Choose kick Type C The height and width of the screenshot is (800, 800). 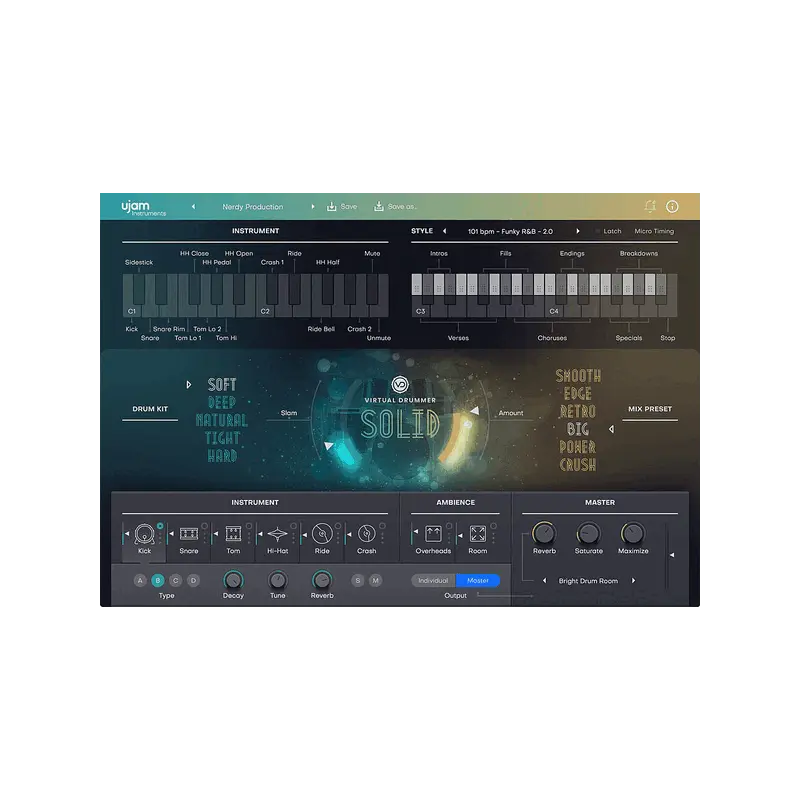click(176, 581)
